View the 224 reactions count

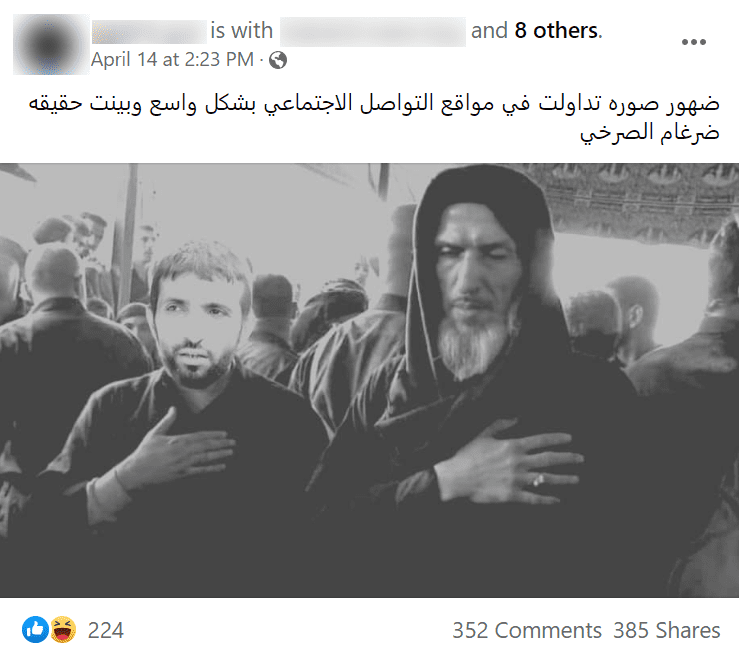(106, 630)
